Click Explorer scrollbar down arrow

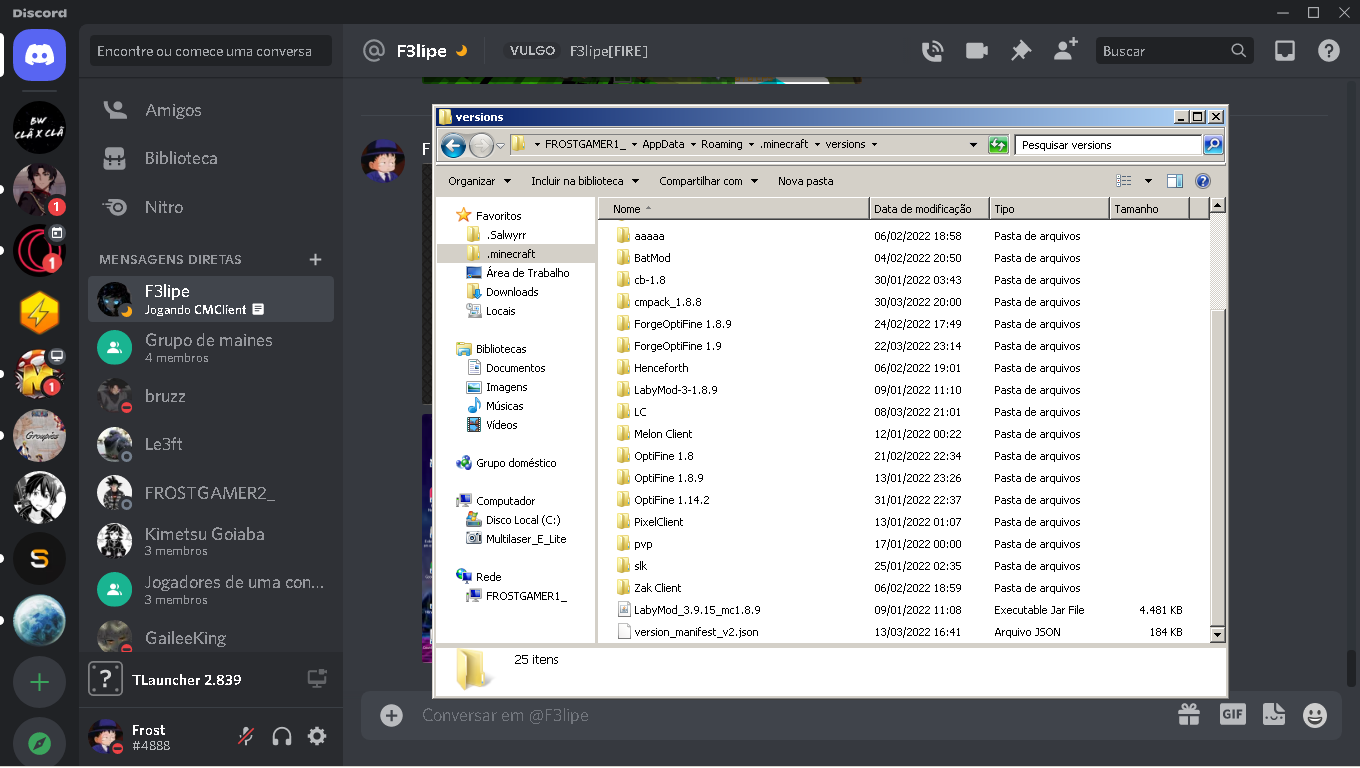pos(1217,634)
